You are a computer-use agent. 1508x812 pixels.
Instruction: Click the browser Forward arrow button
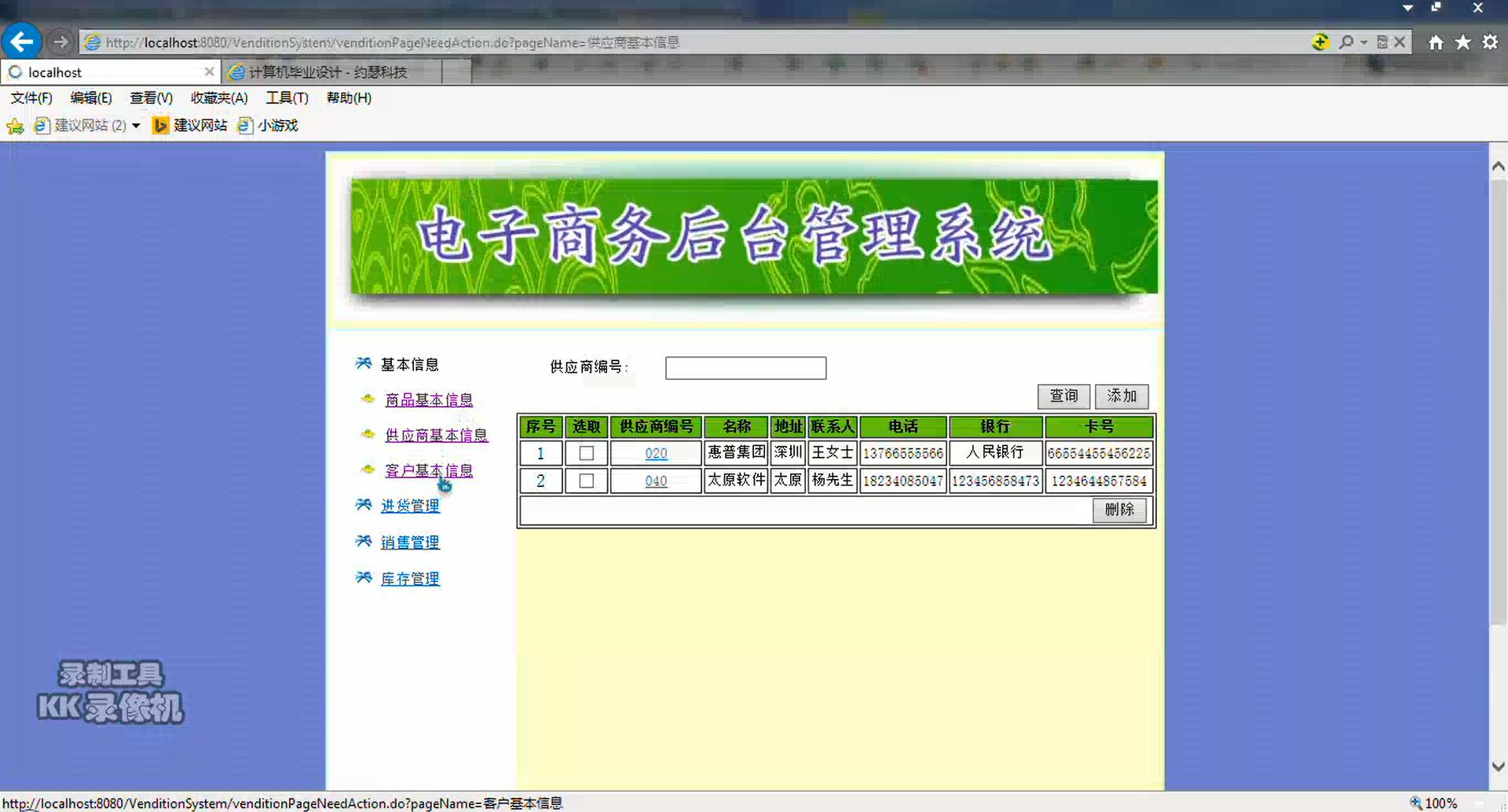60,42
